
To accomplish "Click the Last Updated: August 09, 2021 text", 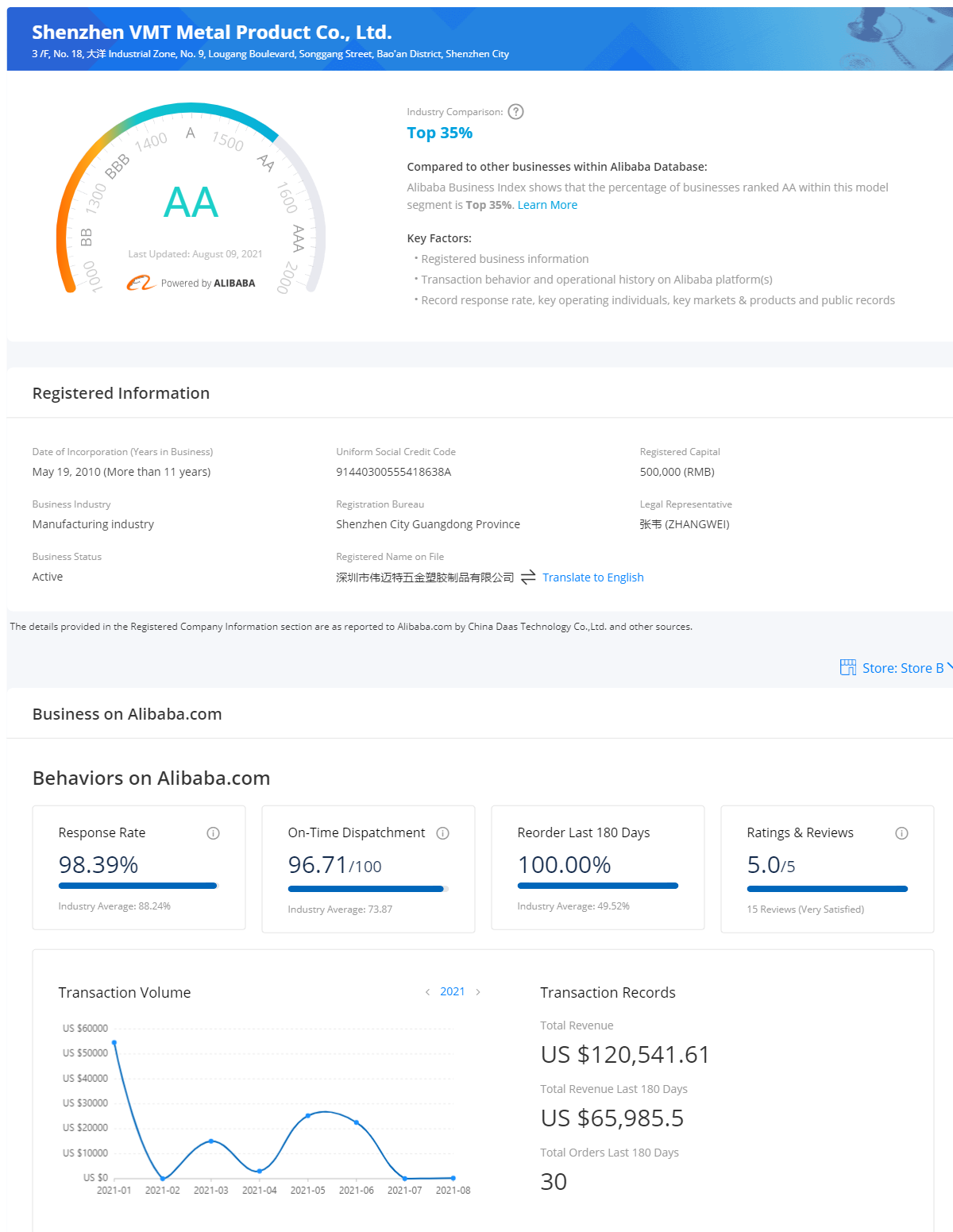I will 195,254.
